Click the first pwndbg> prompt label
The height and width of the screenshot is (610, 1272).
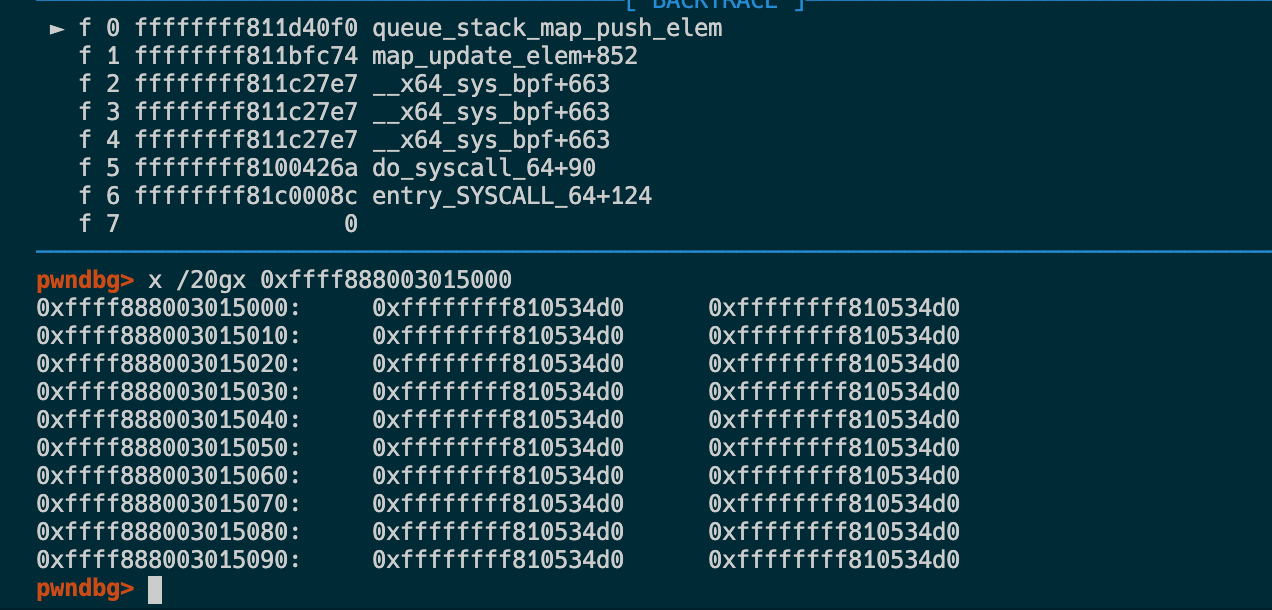(85, 280)
